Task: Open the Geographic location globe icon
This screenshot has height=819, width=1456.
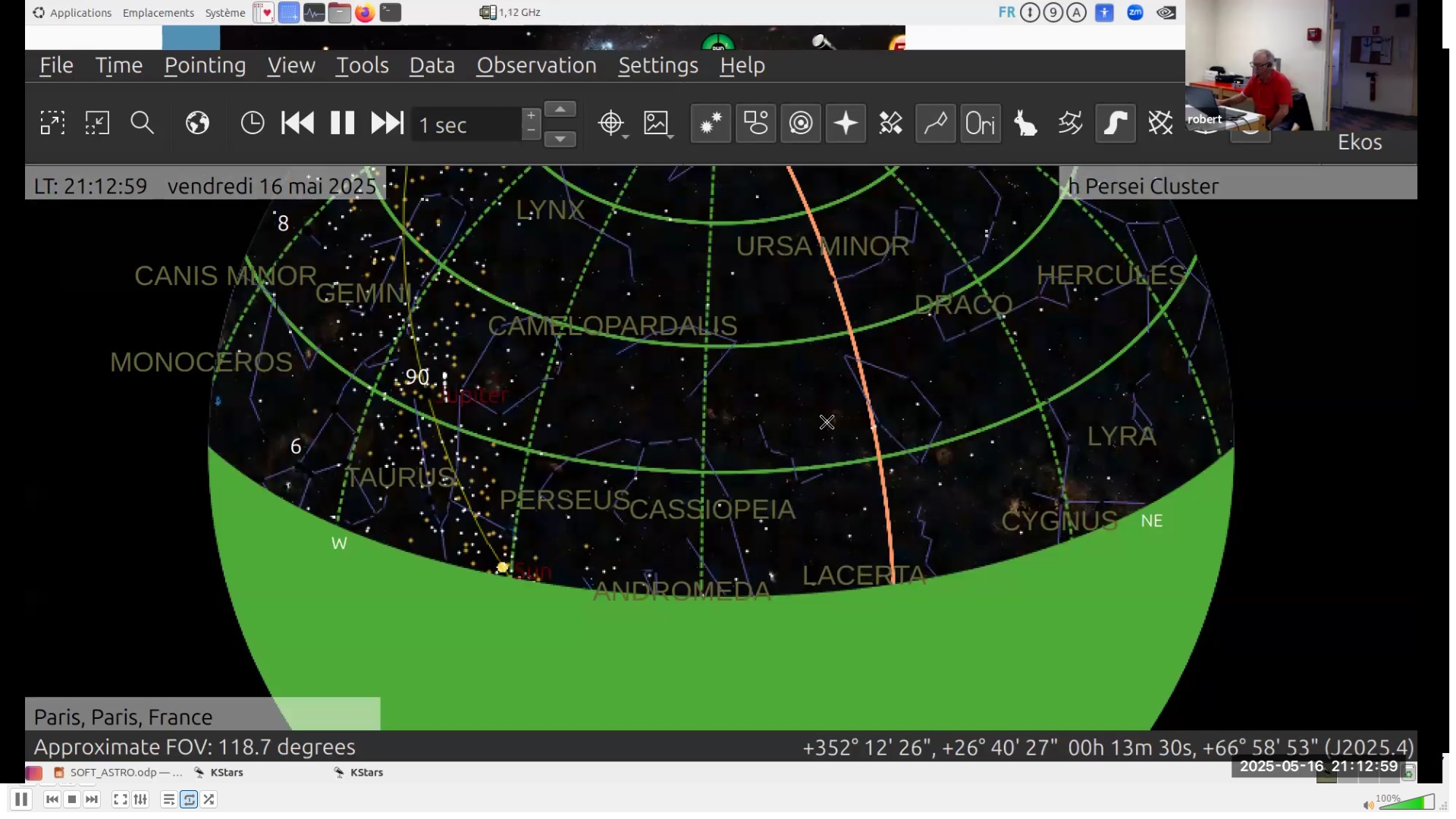Action: 197,123
